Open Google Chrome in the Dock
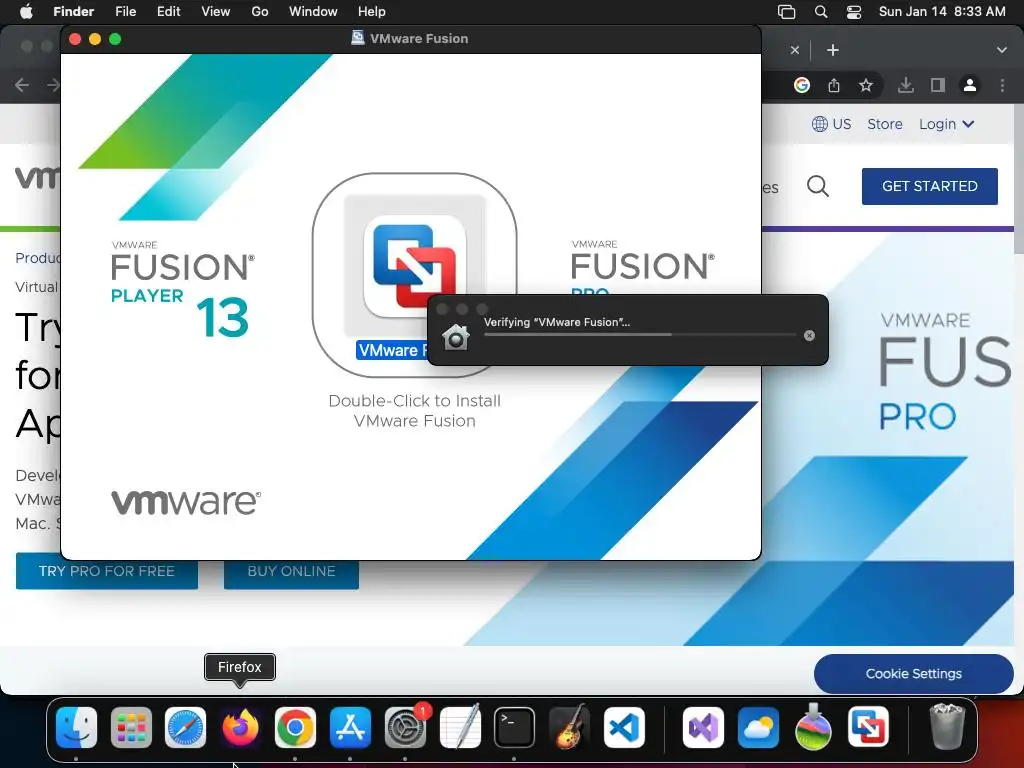 [295, 728]
